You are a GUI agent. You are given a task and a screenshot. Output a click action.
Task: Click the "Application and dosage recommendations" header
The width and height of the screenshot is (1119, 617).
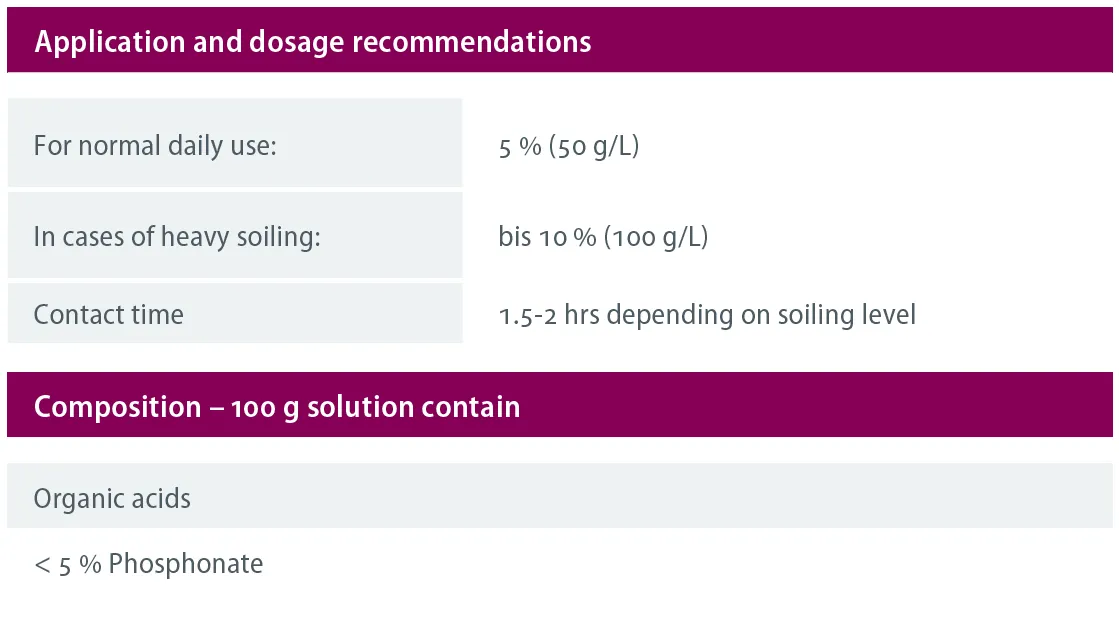312,42
